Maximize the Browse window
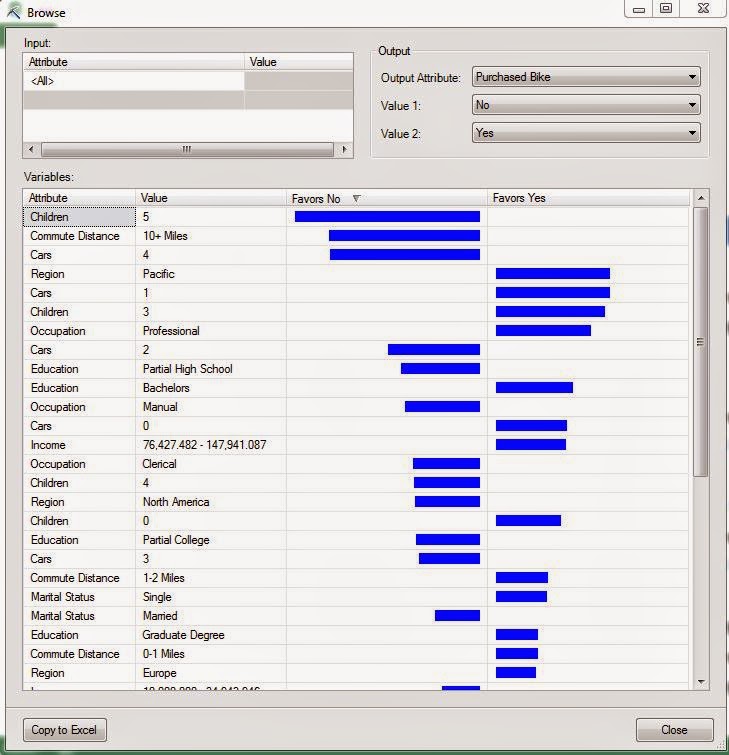Screen dimensions: 729x755 (x=666, y=9)
